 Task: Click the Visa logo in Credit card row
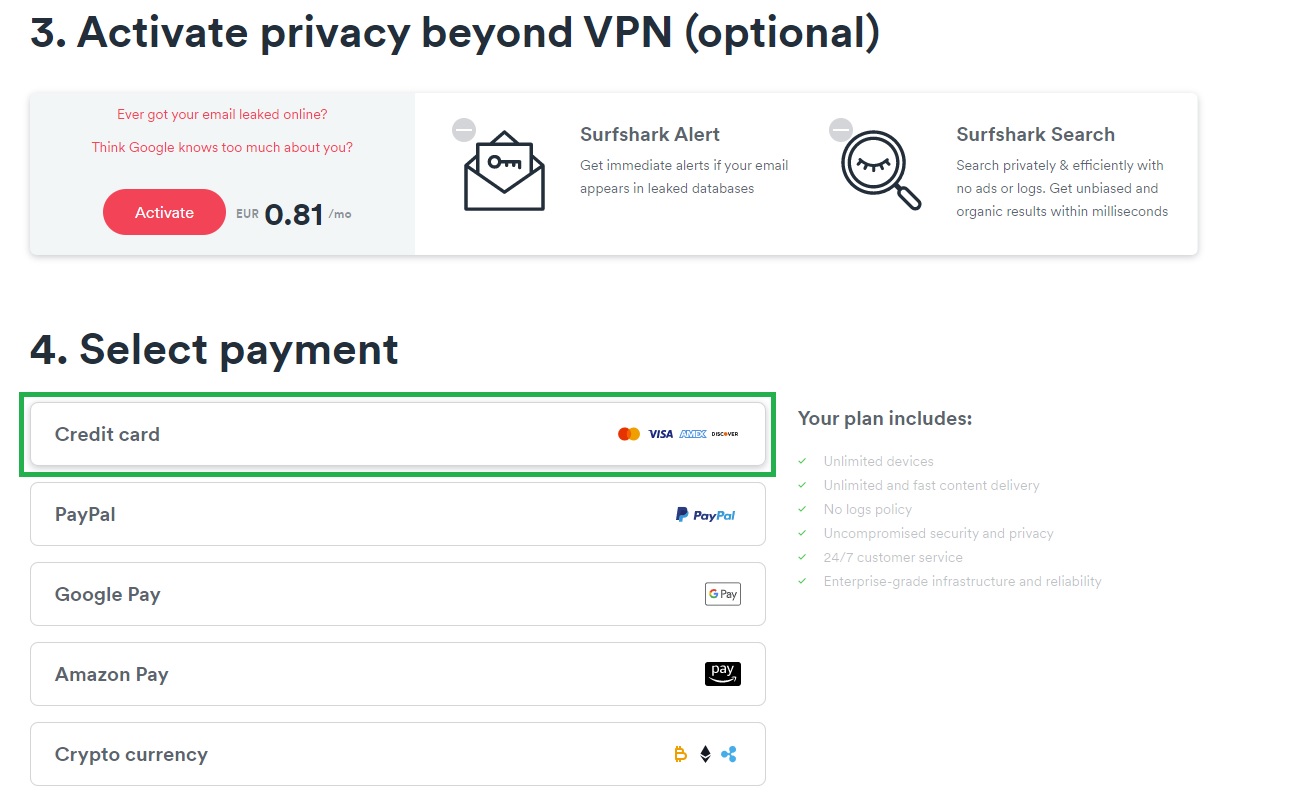pyautogui.click(x=660, y=434)
